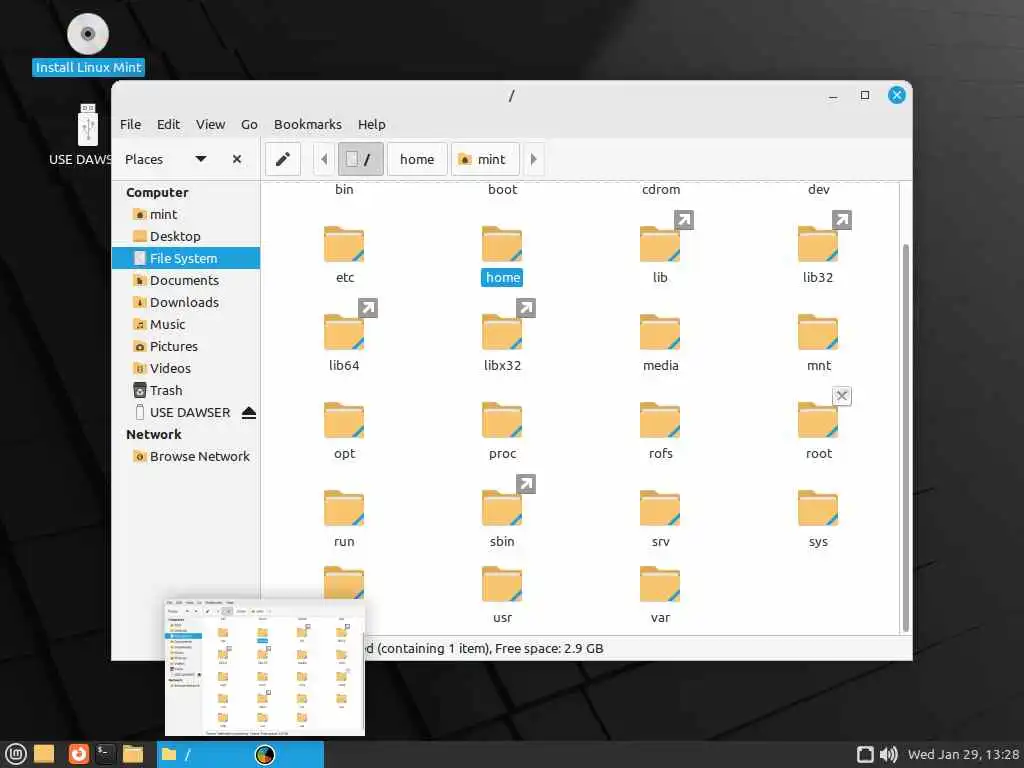Open Downloads in the sidebar
The width and height of the screenshot is (1024, 768).
pyautogui.click(x=185, y=302)
